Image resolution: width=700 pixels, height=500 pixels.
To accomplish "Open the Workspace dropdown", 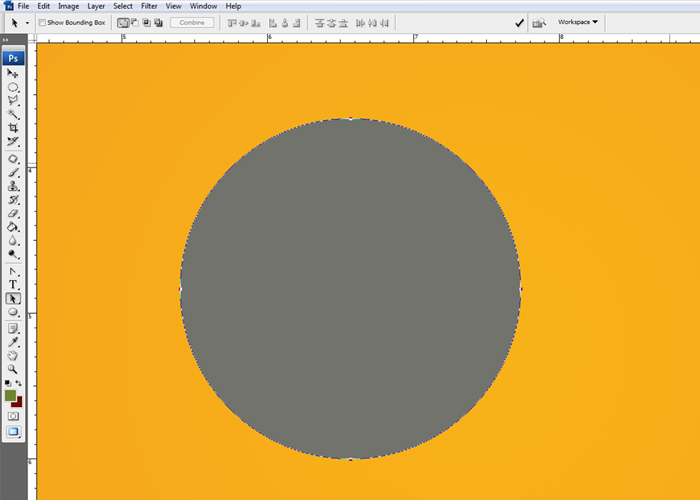I will click(578, 21).
